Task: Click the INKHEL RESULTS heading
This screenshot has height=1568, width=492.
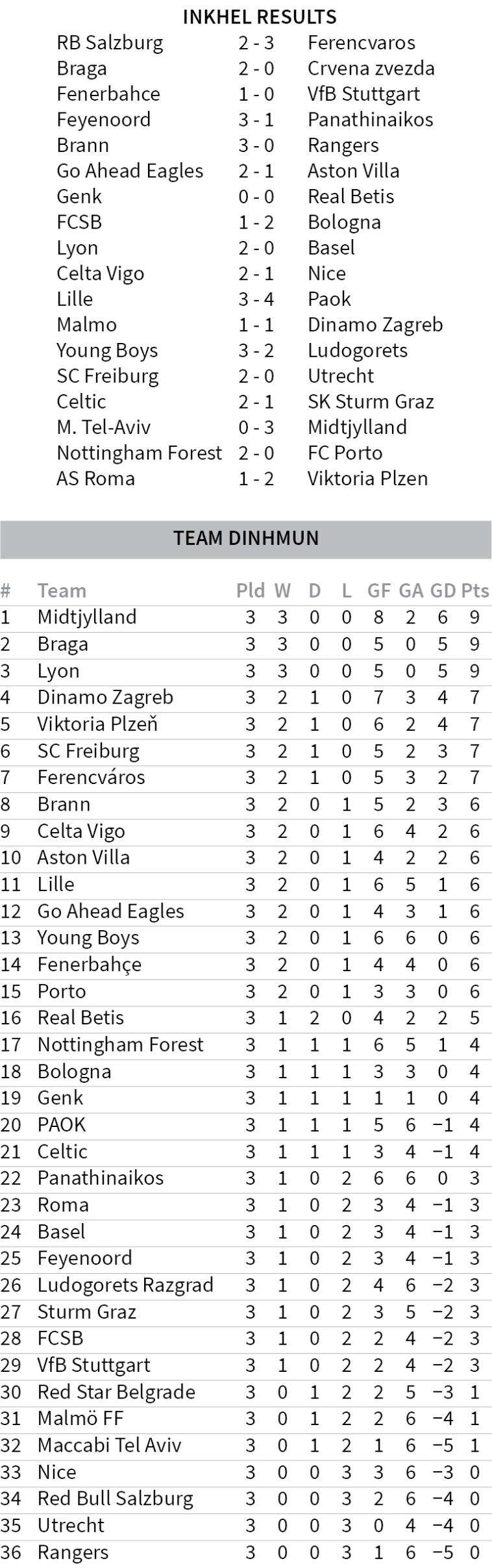Action: click(x=260, y=16)
